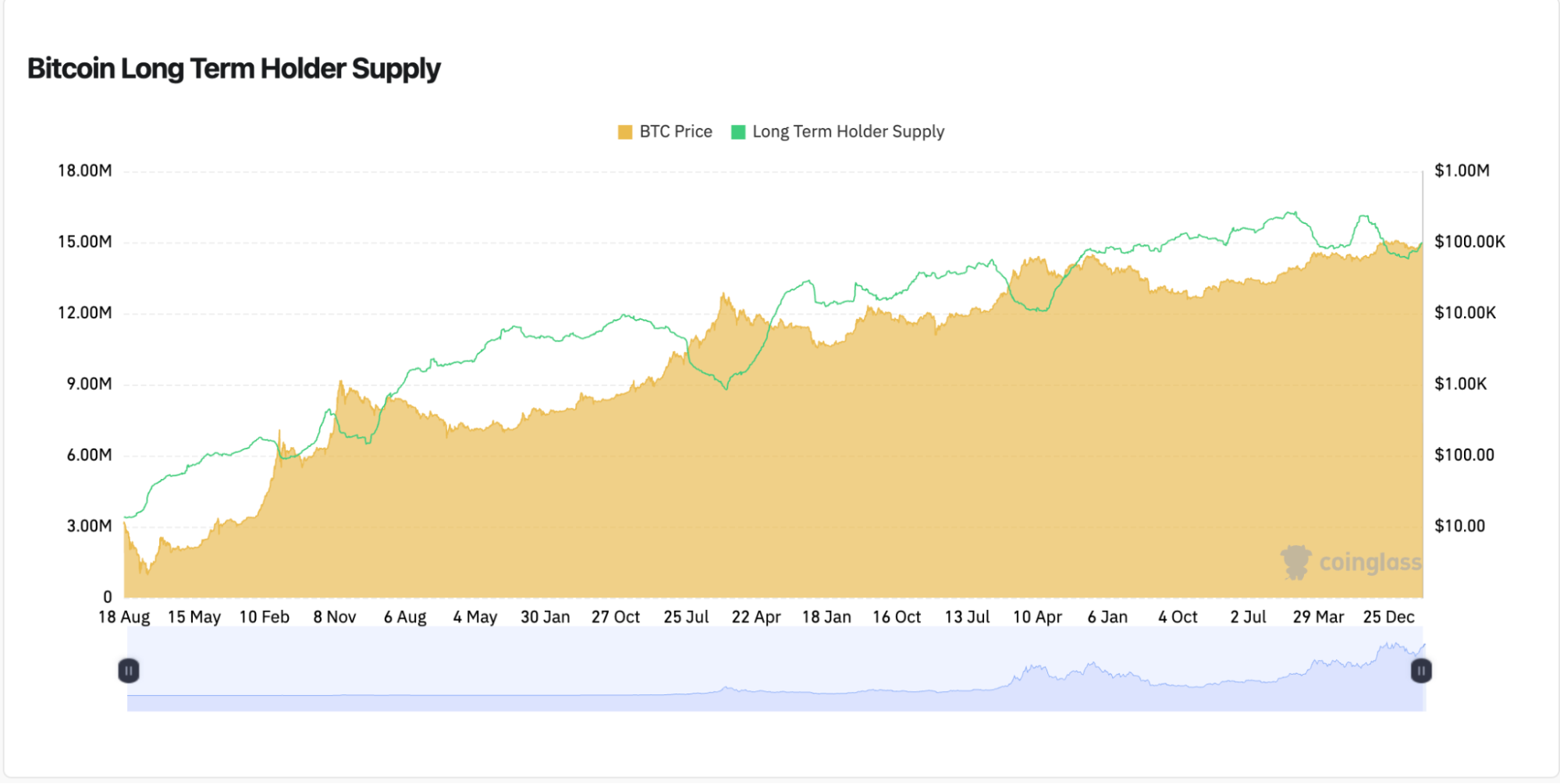
Task: Click the 10 Apr date label
Action: pyautogui.click(x=1037, y=617)
